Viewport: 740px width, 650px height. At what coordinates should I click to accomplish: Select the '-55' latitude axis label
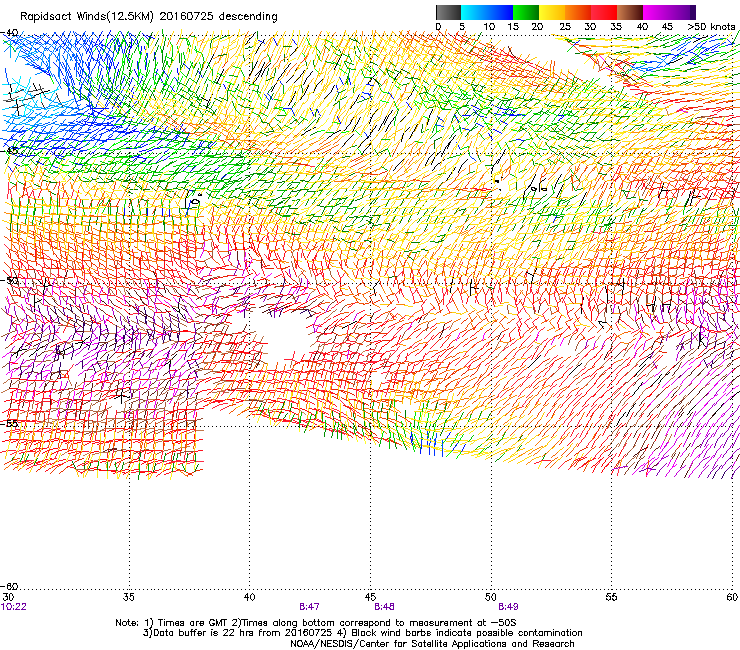click(x=9, y=423)
